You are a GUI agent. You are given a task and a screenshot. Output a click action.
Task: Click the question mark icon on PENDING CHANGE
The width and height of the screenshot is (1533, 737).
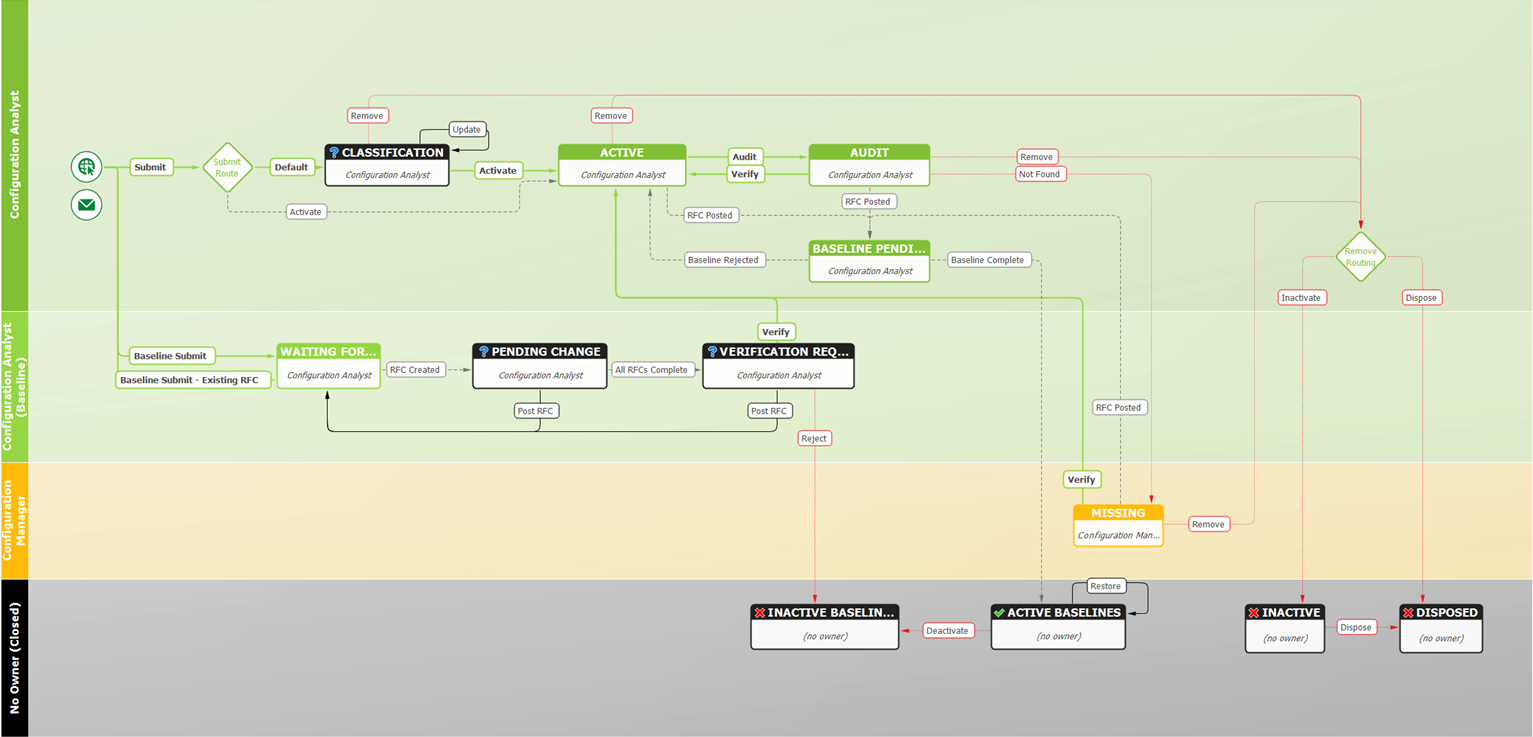pyautogui.click(x=483, y=352)
